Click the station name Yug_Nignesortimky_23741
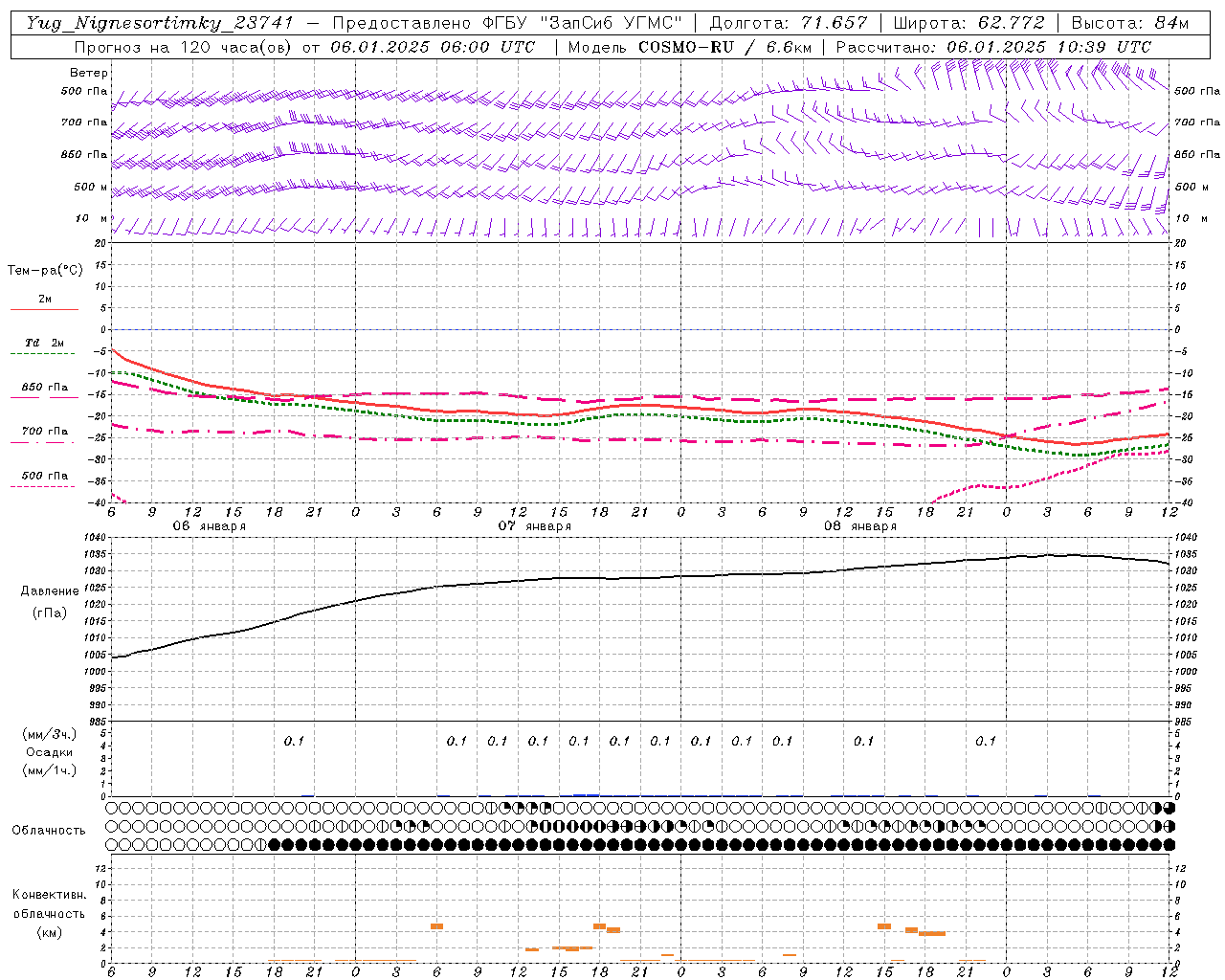Screen dimensions: 1225x980 [x=159, y=23]
